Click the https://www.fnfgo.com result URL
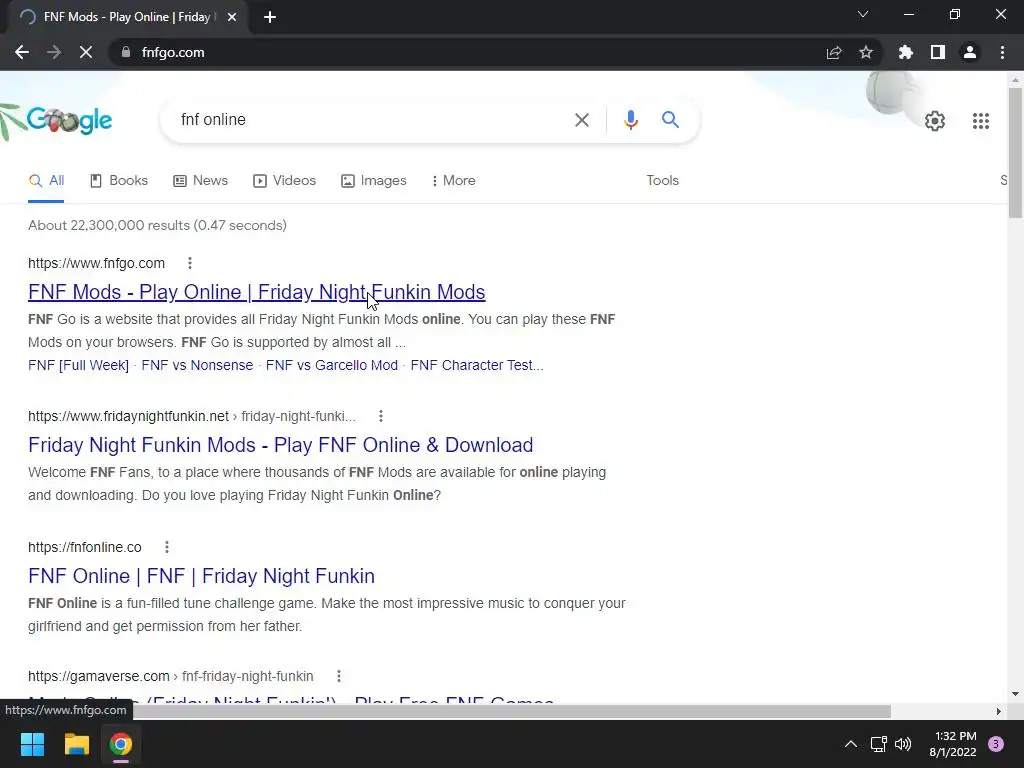Image resolution: width=1024 pixels, height=768 pixels. (97, 263)
